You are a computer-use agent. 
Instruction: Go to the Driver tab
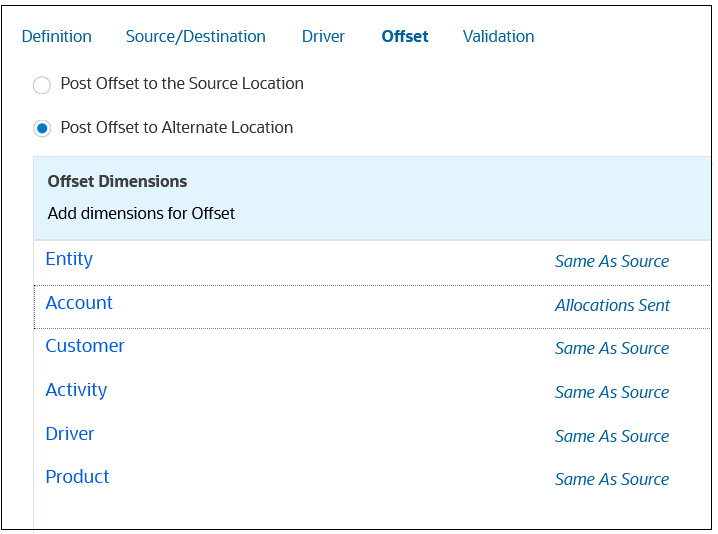pos(323,37)
